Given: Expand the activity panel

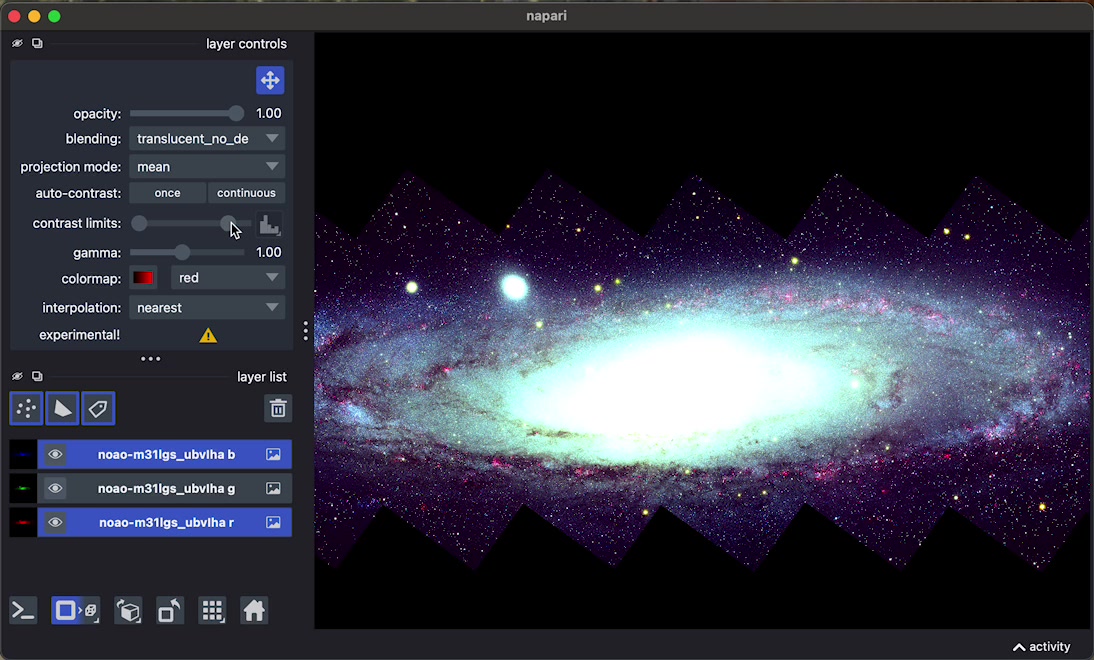Looking at the screenshot, I should coord(1041,647).
